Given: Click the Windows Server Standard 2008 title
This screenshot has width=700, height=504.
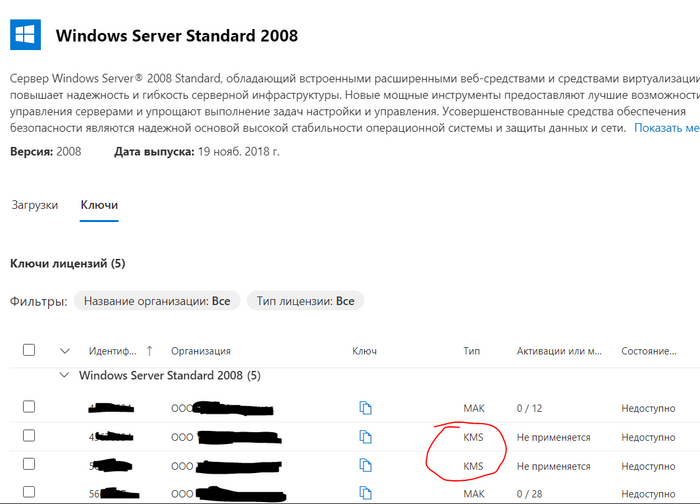Looking at the screenshot, I should tap(177, 36).
